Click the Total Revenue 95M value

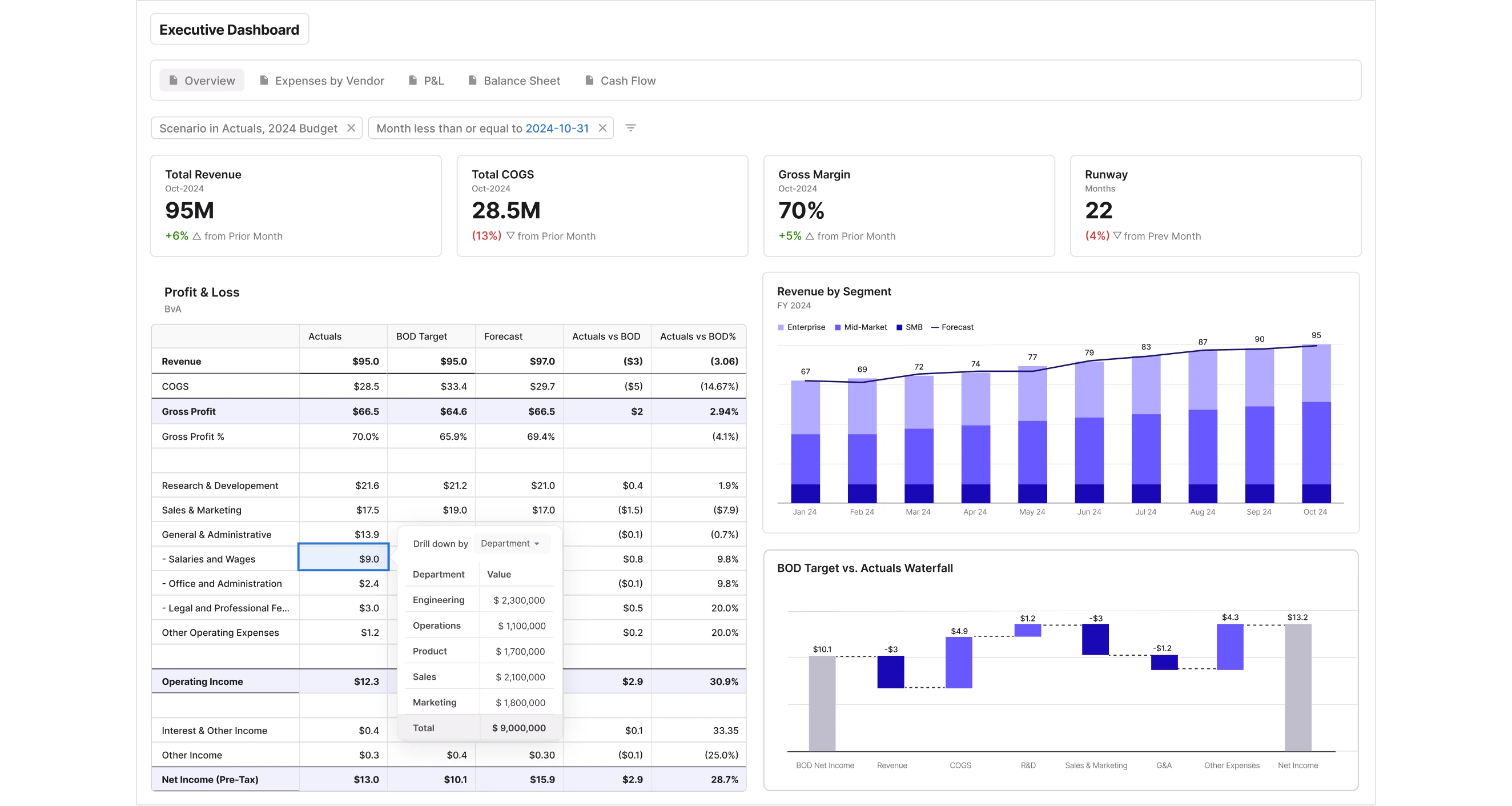tap(190, 211)
